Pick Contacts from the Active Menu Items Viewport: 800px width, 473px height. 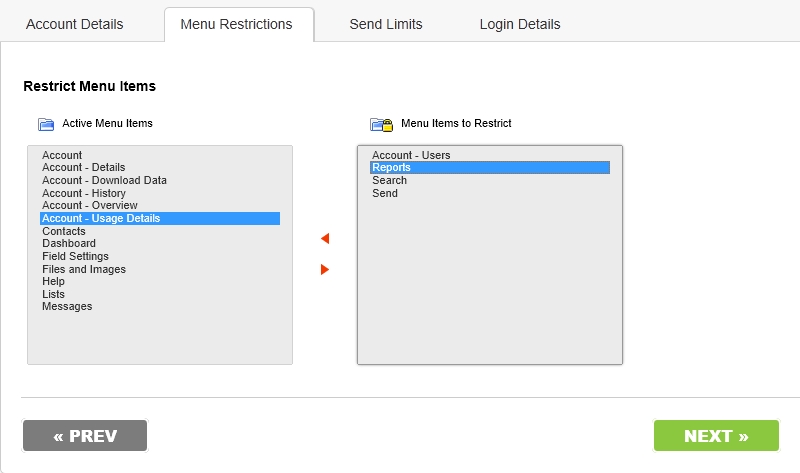click(160, 231)
